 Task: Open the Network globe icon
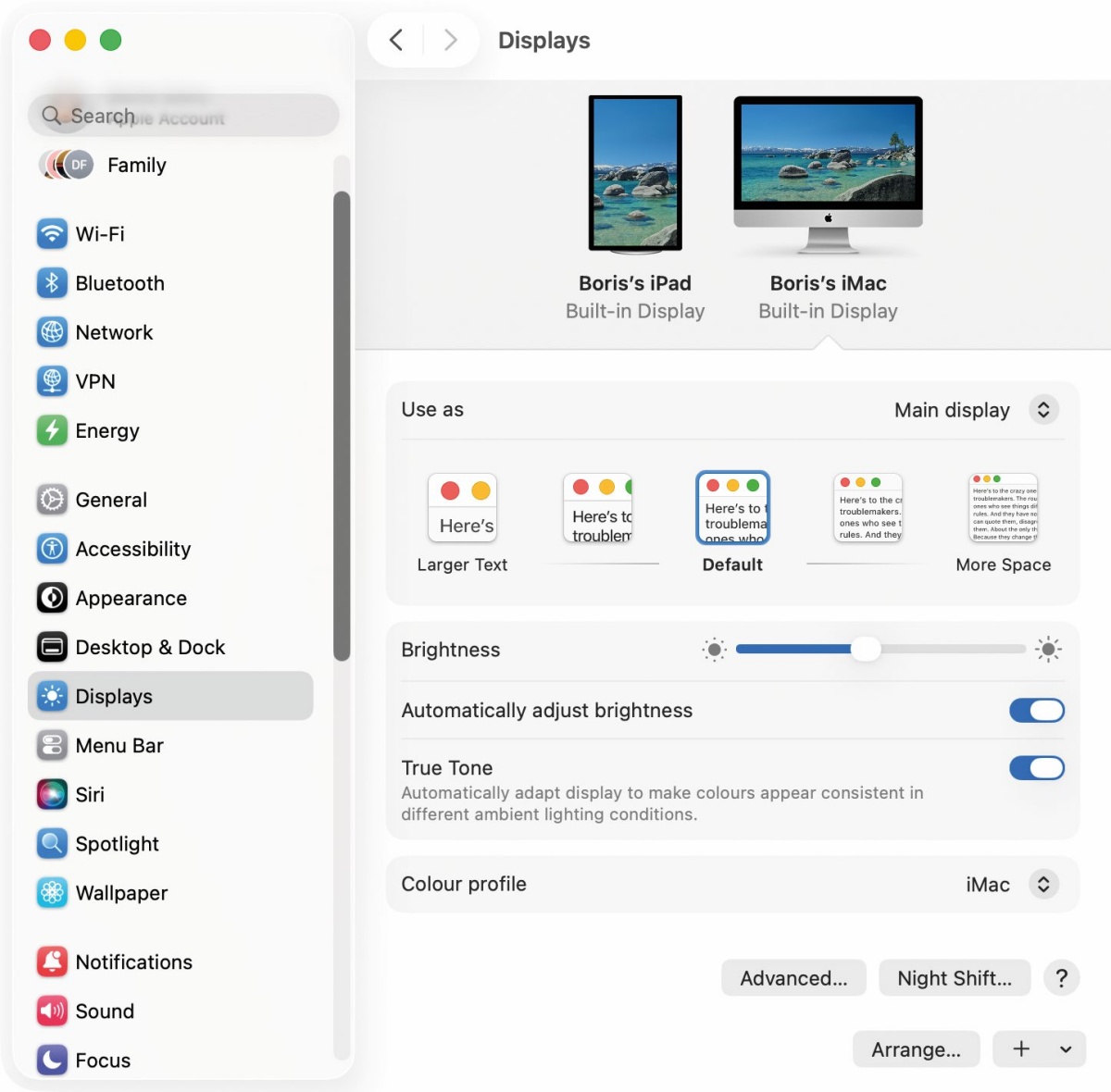point(52,331)
